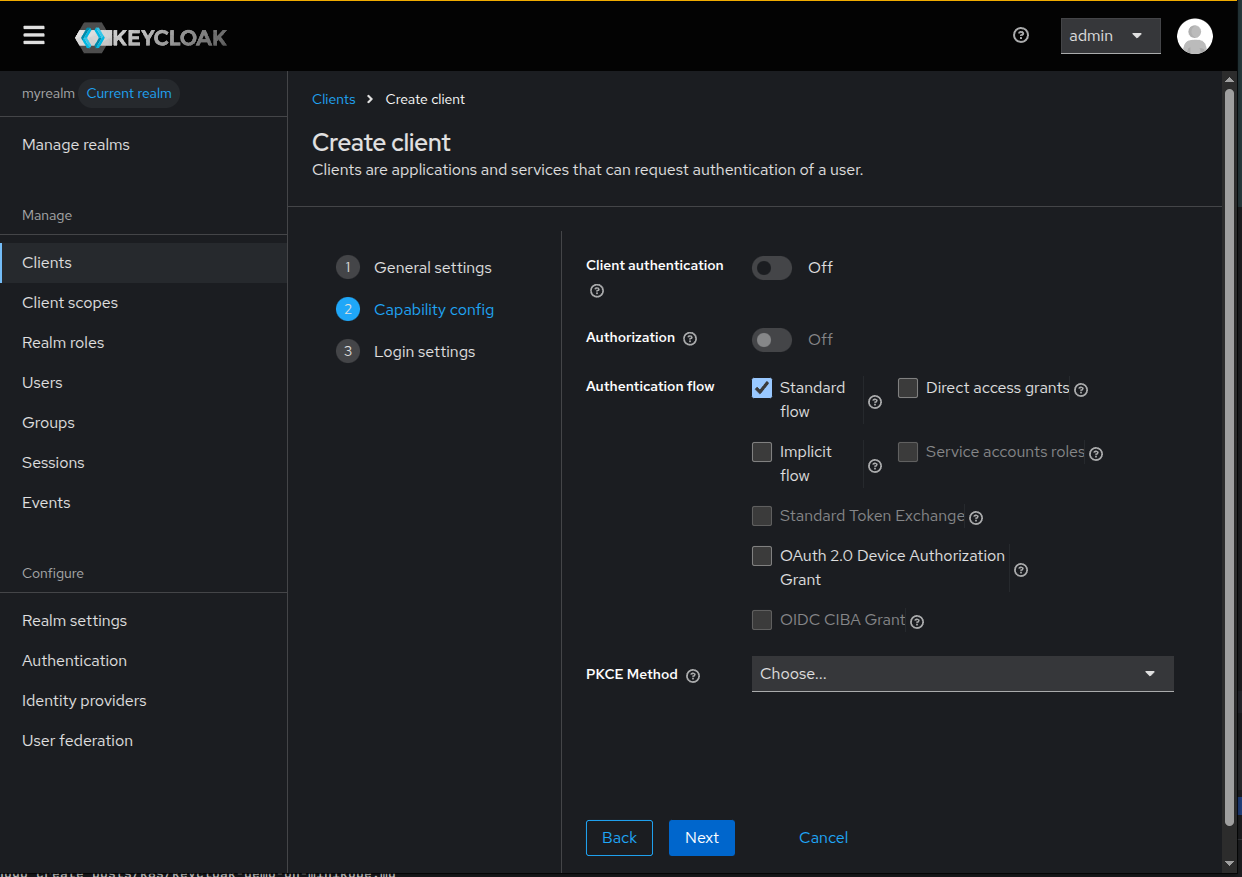Viewport: 1242px width, 877px height.
Task: Open the PKCE Method dropdown
Action: (x=962, y=674)
